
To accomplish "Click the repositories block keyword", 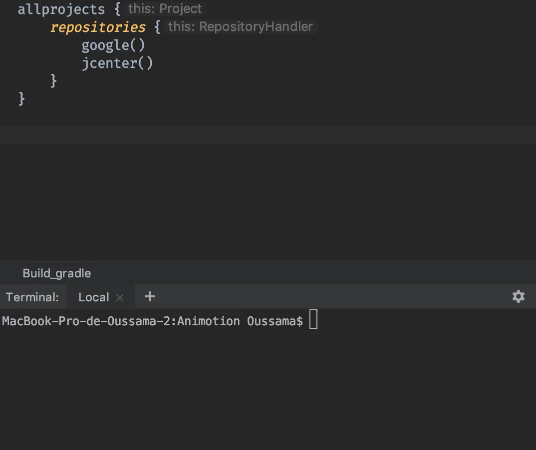I will tap(98, 27).
